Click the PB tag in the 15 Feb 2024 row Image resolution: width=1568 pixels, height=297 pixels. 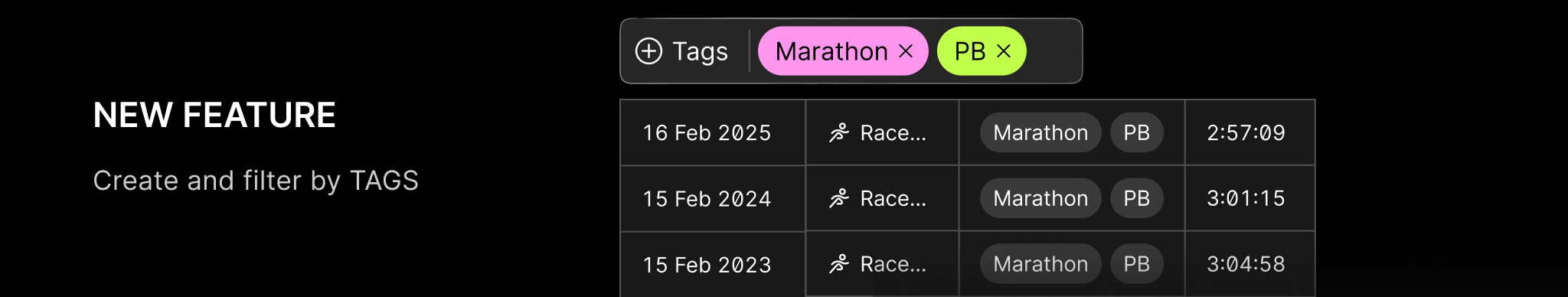click(1137, 199)
